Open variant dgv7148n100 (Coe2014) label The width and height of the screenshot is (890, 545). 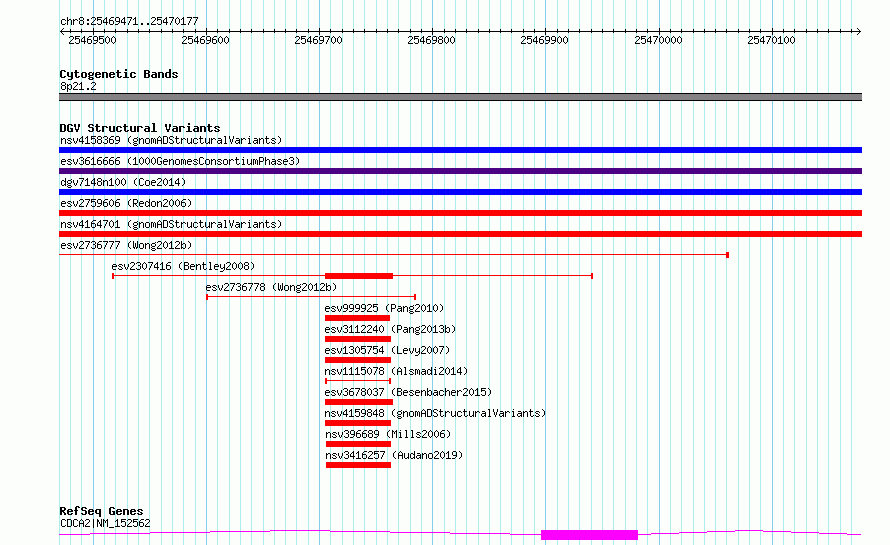tap(123, 182)
